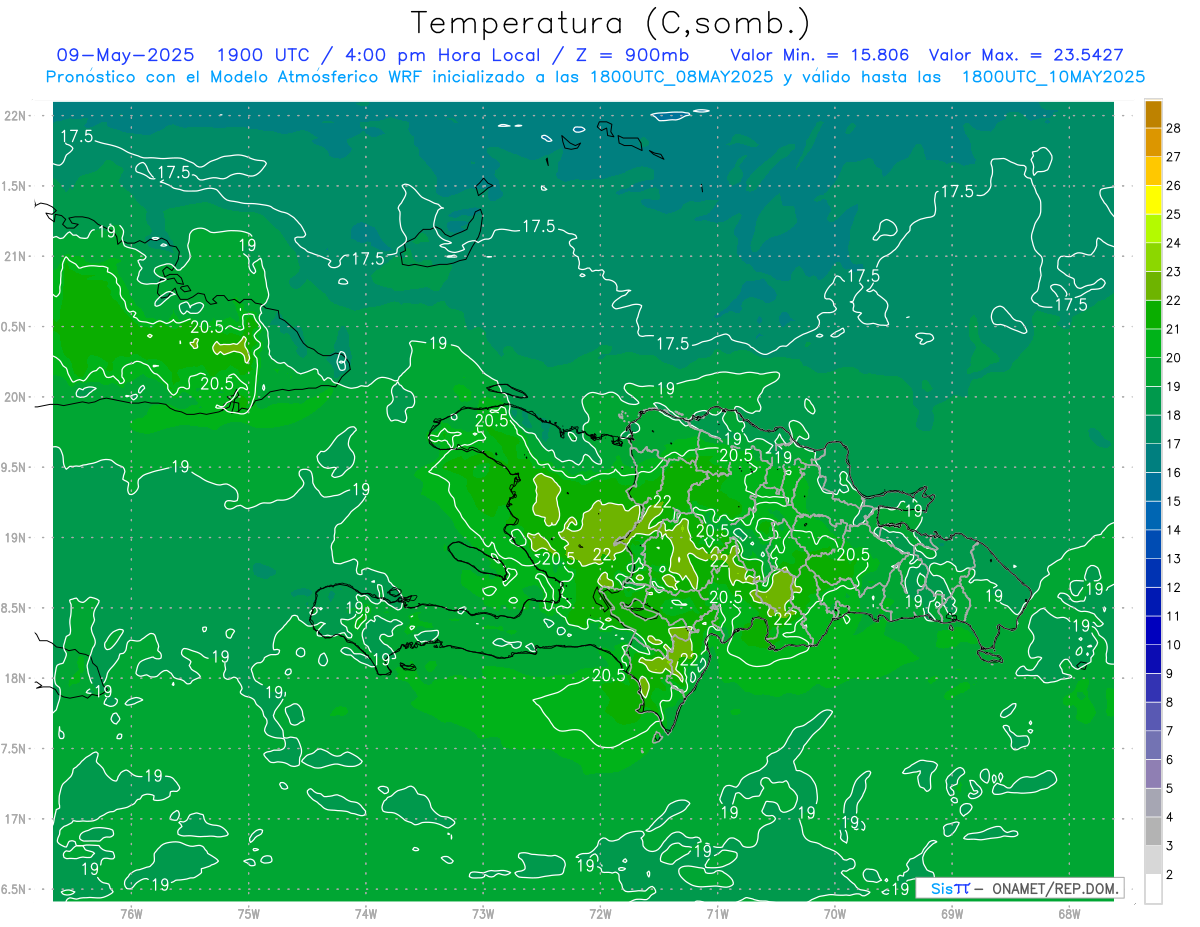Click color scale value "11"
The width and height of the screenshot is (1200, 927).
coord(1174,616)
